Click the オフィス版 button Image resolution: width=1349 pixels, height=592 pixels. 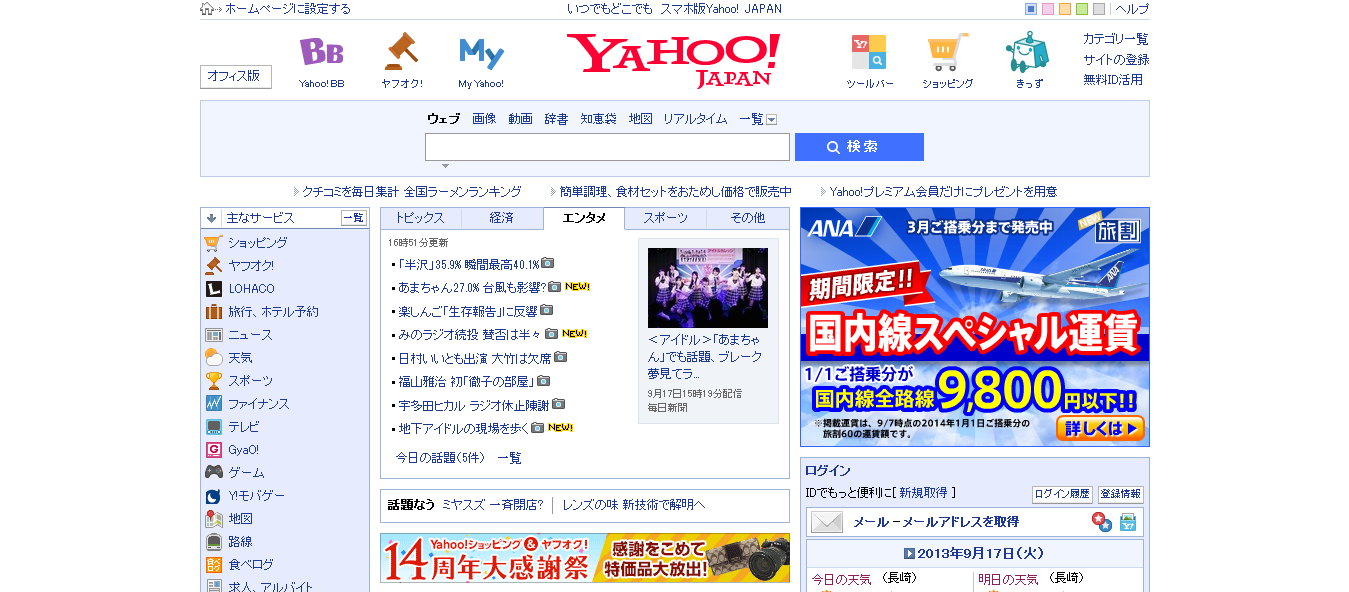point(235,76)
